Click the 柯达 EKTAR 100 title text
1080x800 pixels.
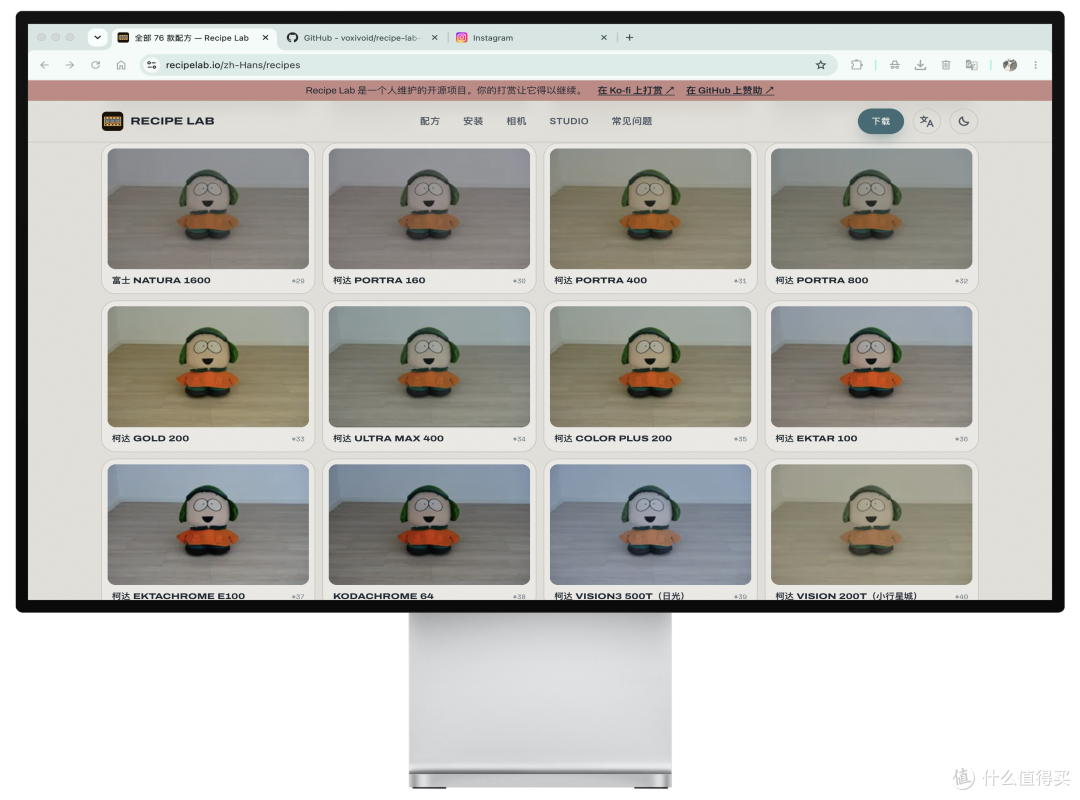click(816, 438)
